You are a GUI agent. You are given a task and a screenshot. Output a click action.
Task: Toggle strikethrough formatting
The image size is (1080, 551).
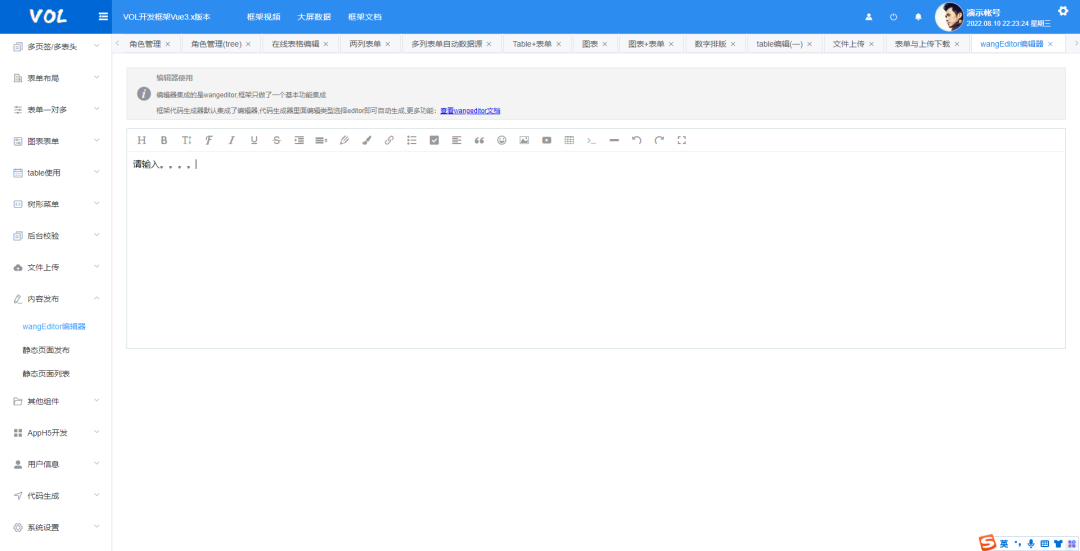pyautogui.click(x=277, y=140)
